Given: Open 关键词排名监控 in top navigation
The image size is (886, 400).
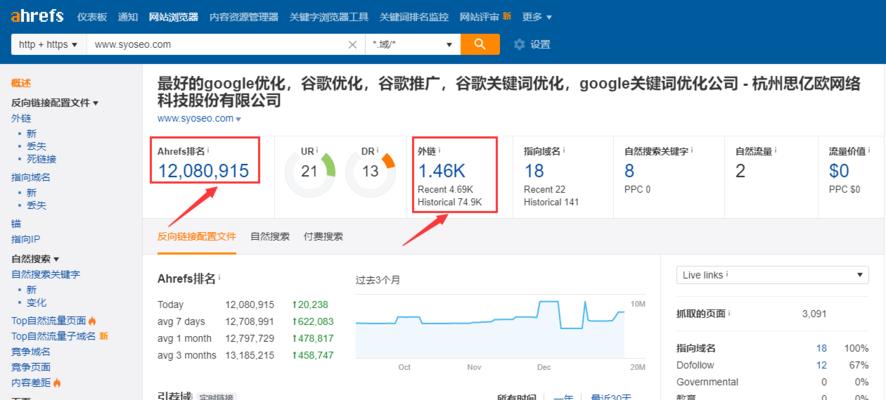Looking at the screenshot, I should tap(414, 17).
